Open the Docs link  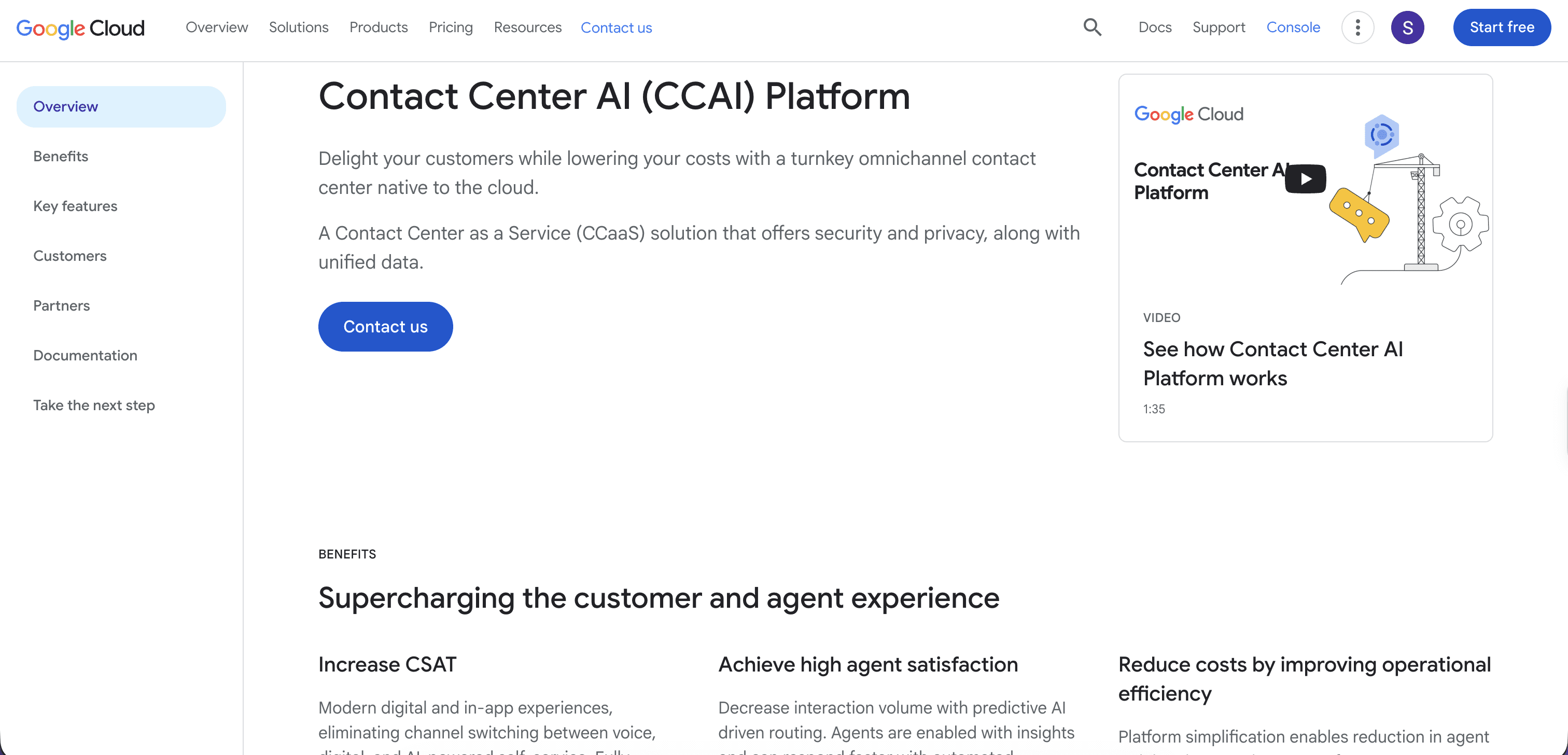pyautogui.click(x=1155, y=27)
